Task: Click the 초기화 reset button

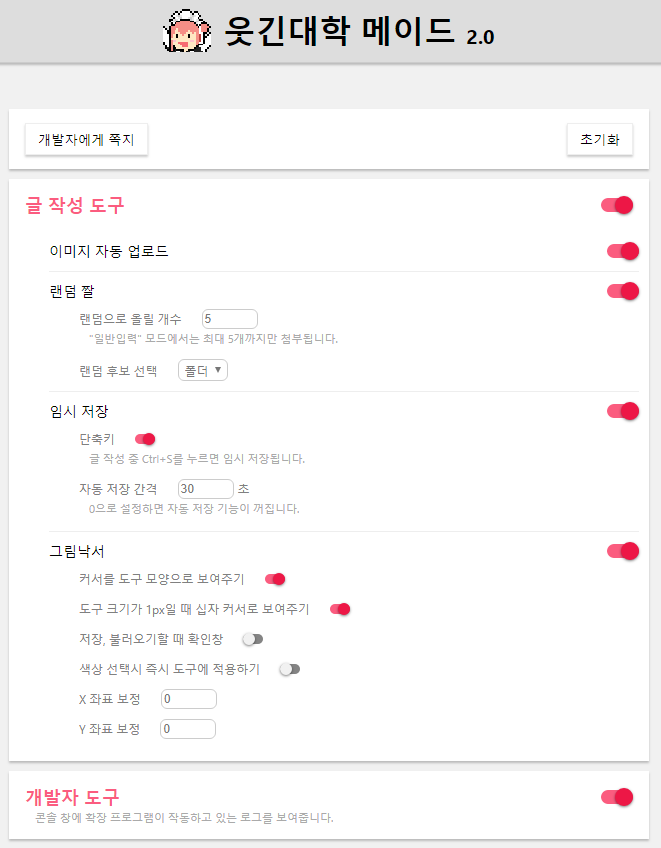Action: [599, 140]
